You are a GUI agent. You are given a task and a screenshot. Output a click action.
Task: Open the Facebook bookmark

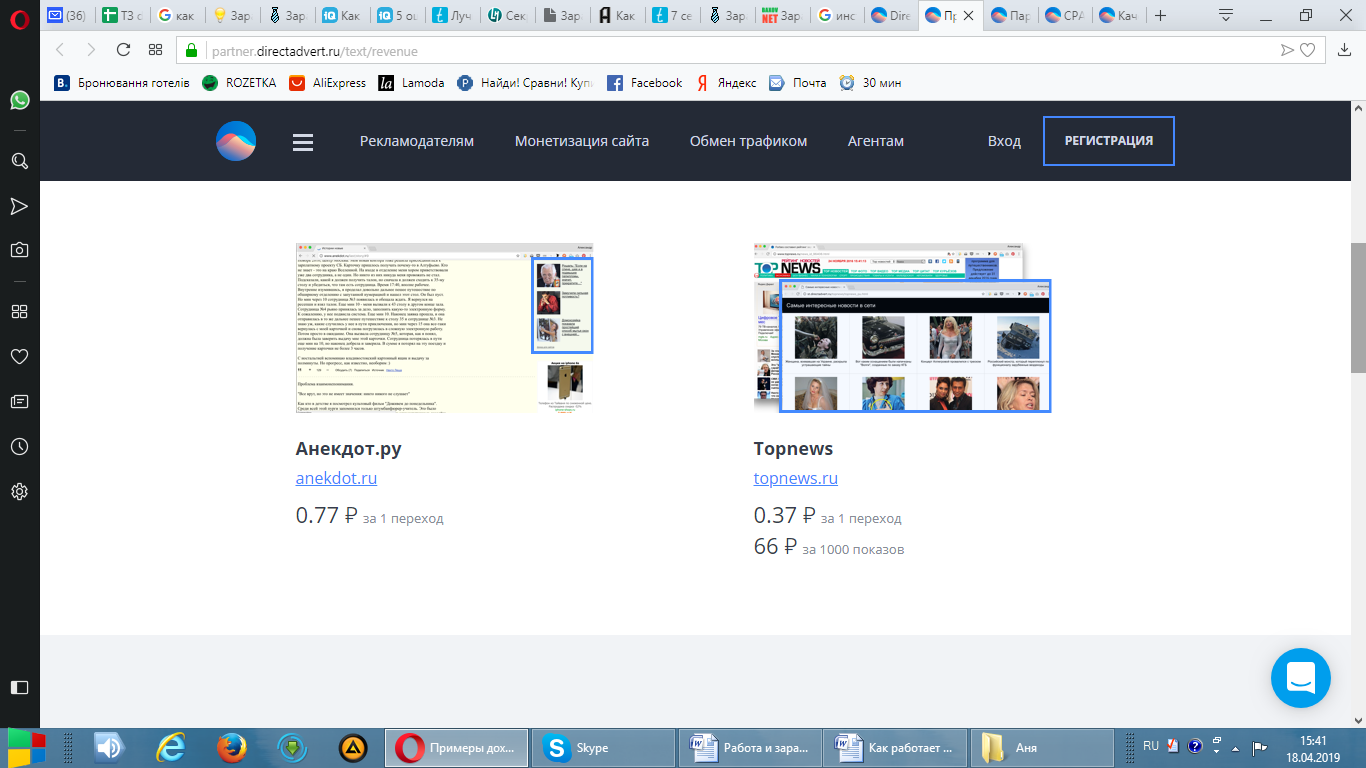click(644, 83)
